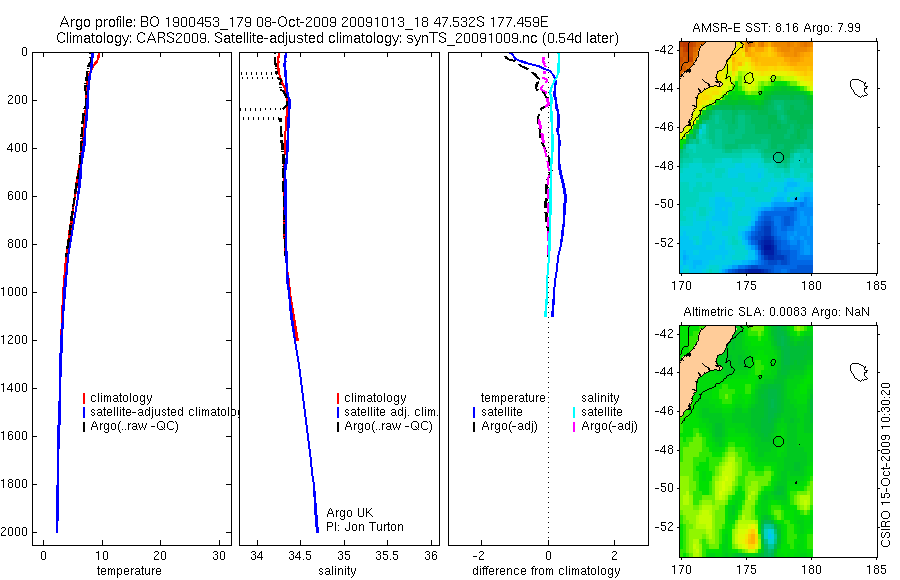The width and height of the screenshot is (900, 580).
Task: Click the dark blue cold patch on the SST map
Action: click(768, 241)
